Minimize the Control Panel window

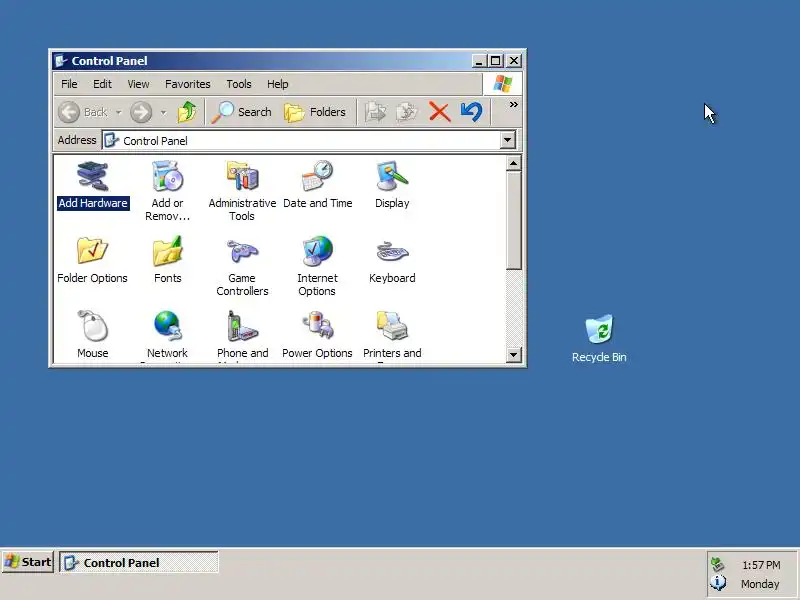[479, 61]
